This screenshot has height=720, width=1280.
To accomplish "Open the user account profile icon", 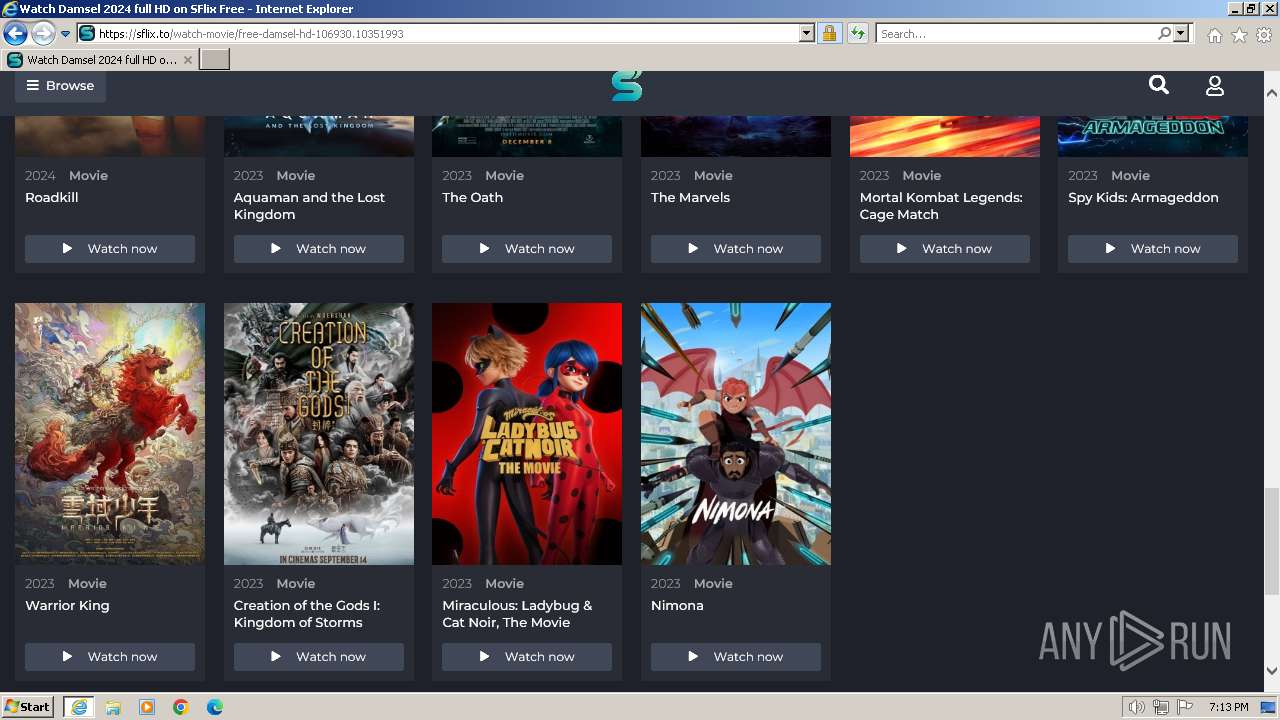I will click(x=1215, y=86).
